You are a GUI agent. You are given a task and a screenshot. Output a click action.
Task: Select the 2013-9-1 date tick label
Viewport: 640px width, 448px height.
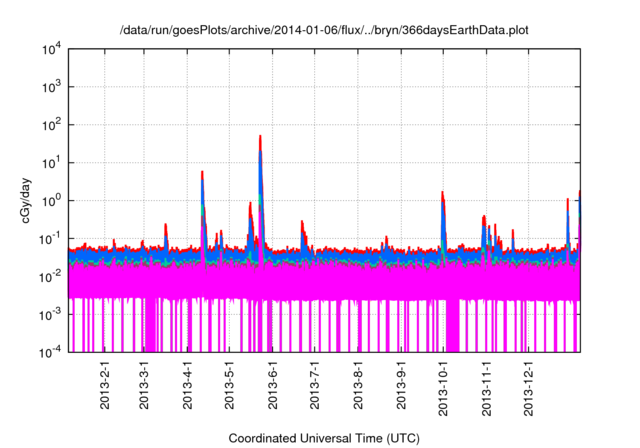pos(401,389)
